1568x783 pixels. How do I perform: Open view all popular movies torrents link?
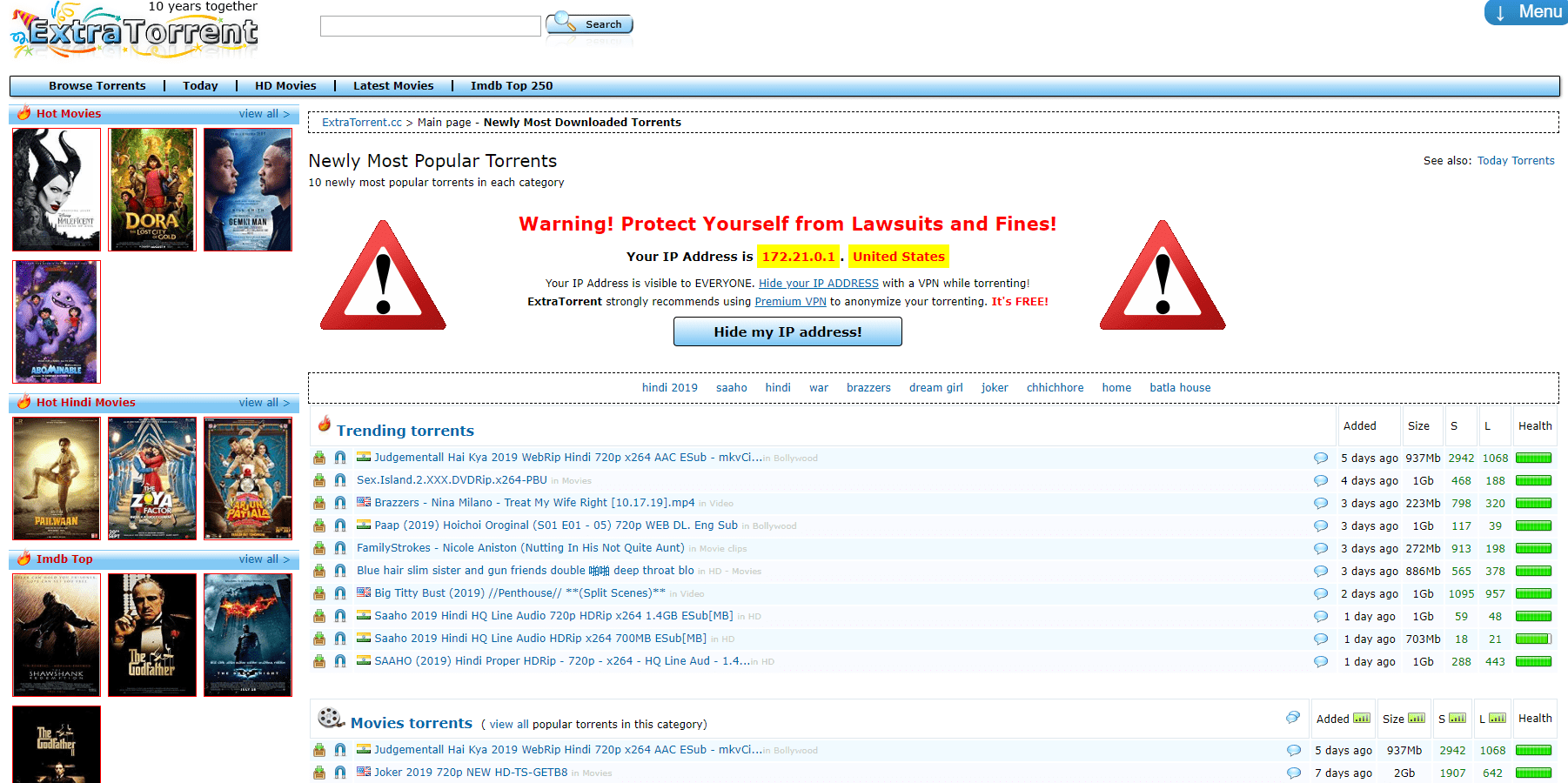[509, 725]
